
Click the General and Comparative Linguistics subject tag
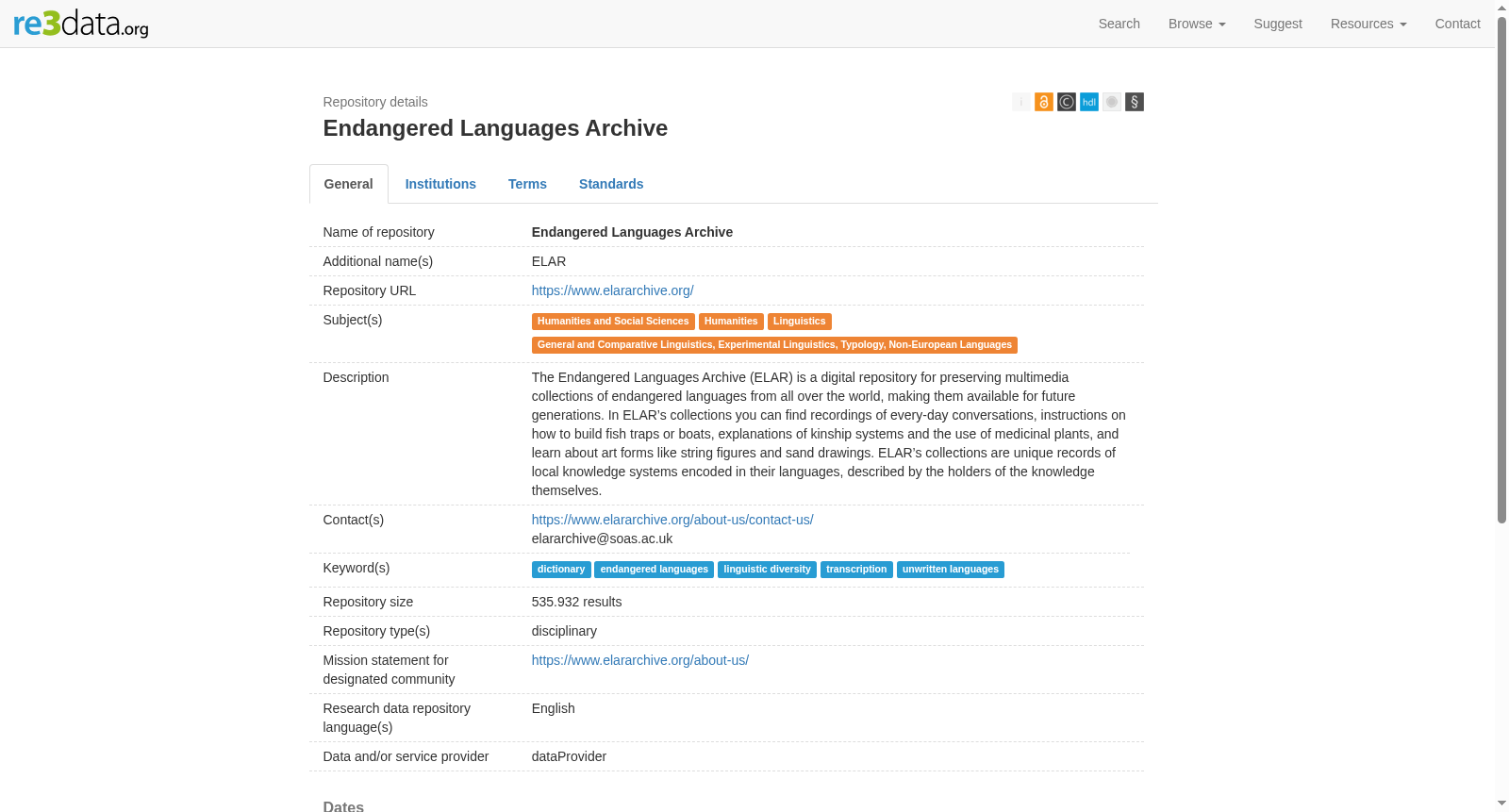774,345
